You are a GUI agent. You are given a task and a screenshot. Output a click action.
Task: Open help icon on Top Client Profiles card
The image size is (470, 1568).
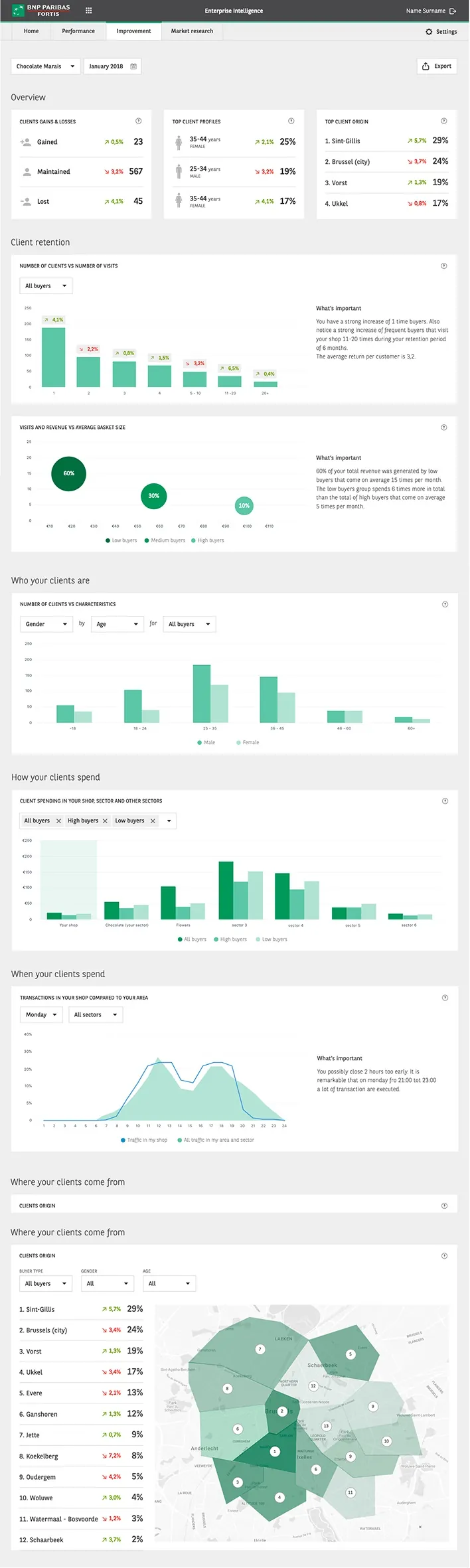click(x=291, y=121)
